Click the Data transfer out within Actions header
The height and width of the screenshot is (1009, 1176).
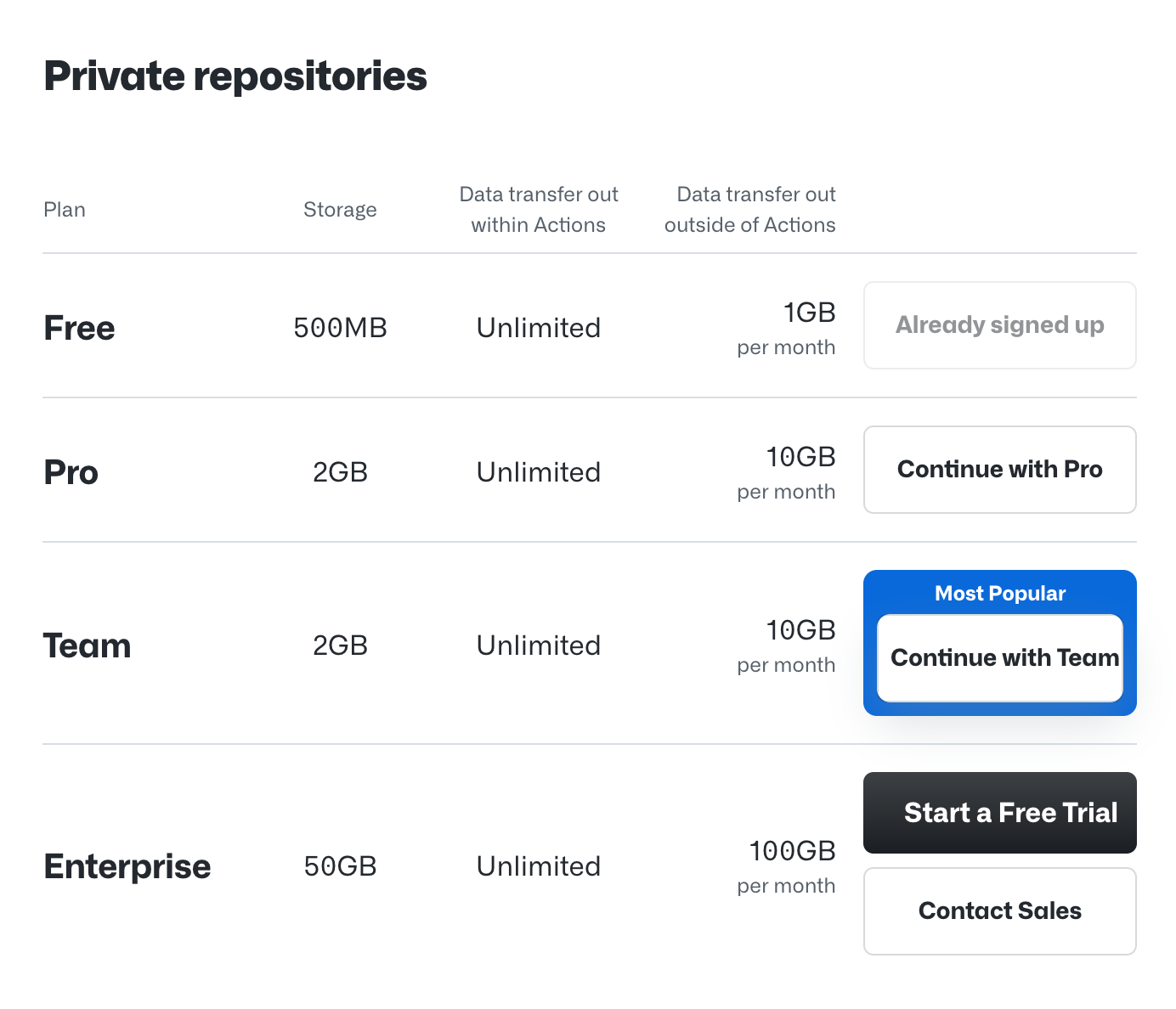coord(538,209)
